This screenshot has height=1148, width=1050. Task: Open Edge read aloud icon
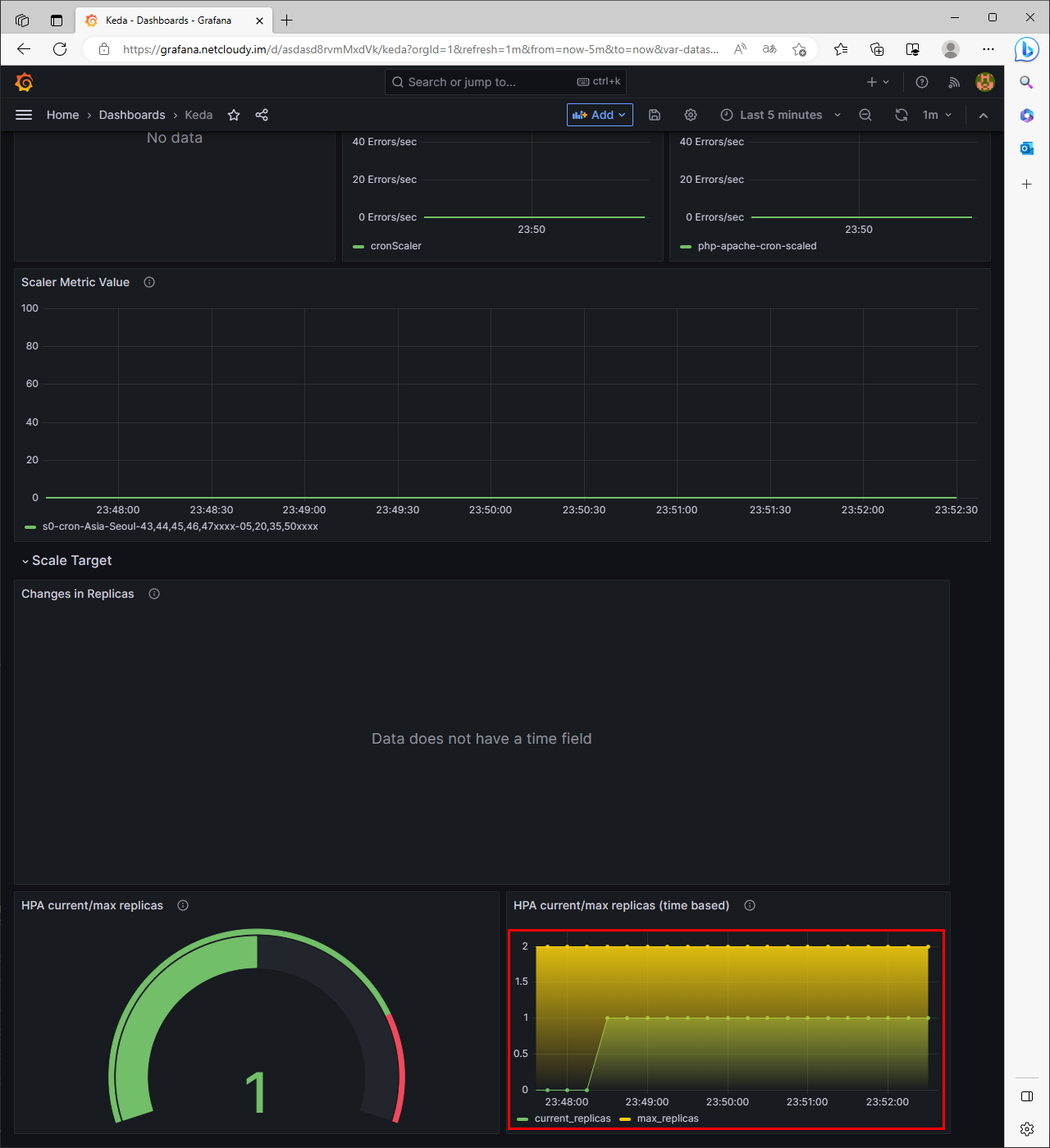click(x=740, y=49)
